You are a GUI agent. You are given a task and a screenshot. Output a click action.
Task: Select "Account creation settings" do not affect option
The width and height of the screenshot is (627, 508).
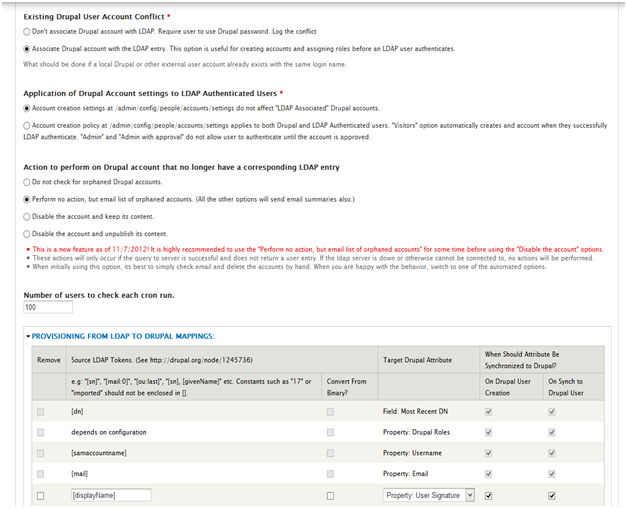(27, 108)
